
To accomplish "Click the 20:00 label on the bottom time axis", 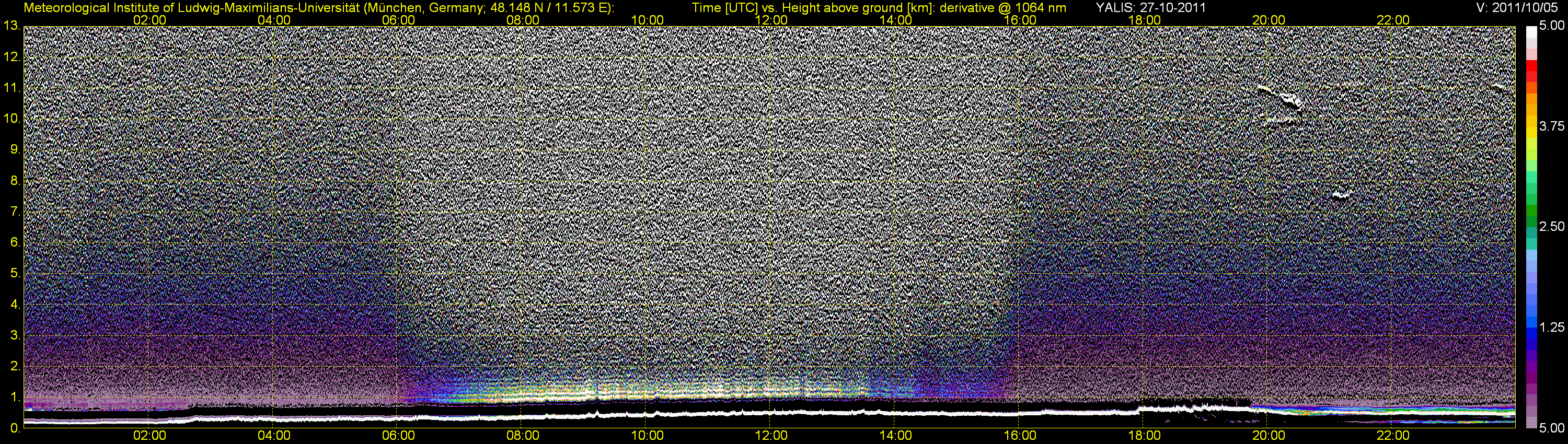I will (x=1269, y=436).
